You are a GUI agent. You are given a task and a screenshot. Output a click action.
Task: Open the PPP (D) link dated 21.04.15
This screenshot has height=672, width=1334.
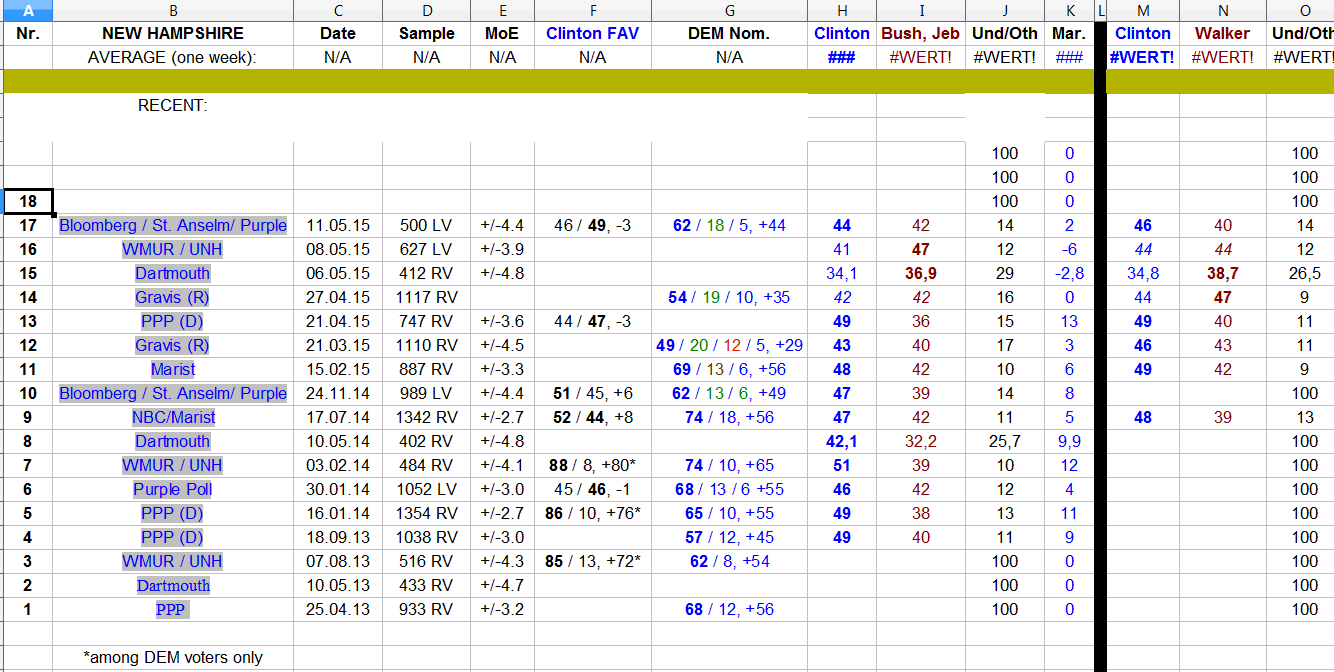[x=173, y=321]
